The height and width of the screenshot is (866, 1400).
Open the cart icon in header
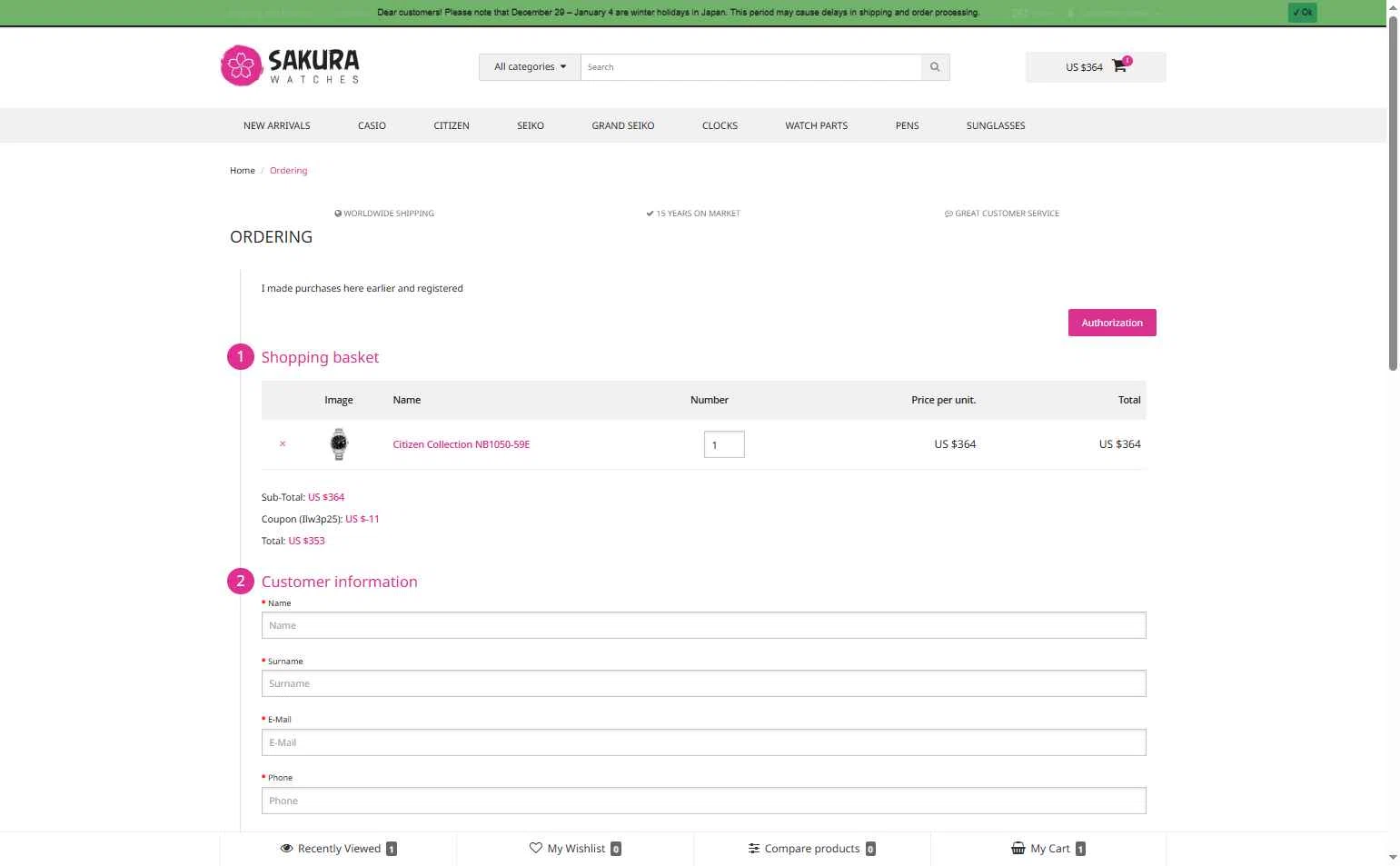tap(1119, 66)
